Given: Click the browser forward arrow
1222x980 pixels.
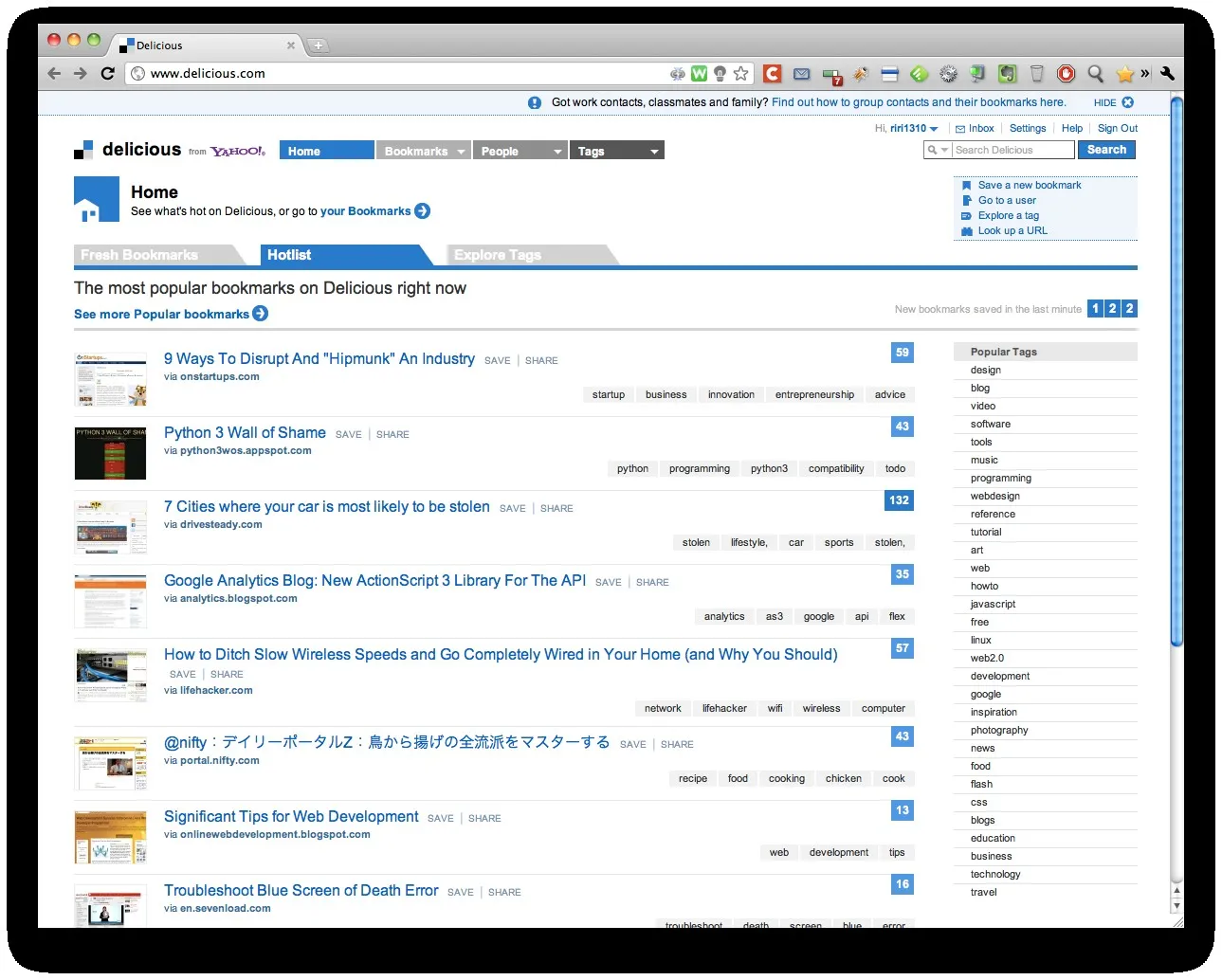Looking at the screenshot, I should coord(81,73).
